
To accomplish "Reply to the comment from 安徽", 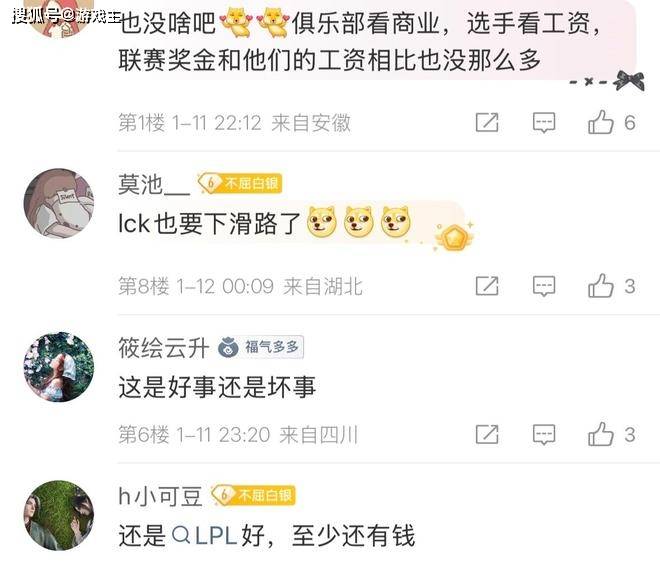I will [544, 123].
